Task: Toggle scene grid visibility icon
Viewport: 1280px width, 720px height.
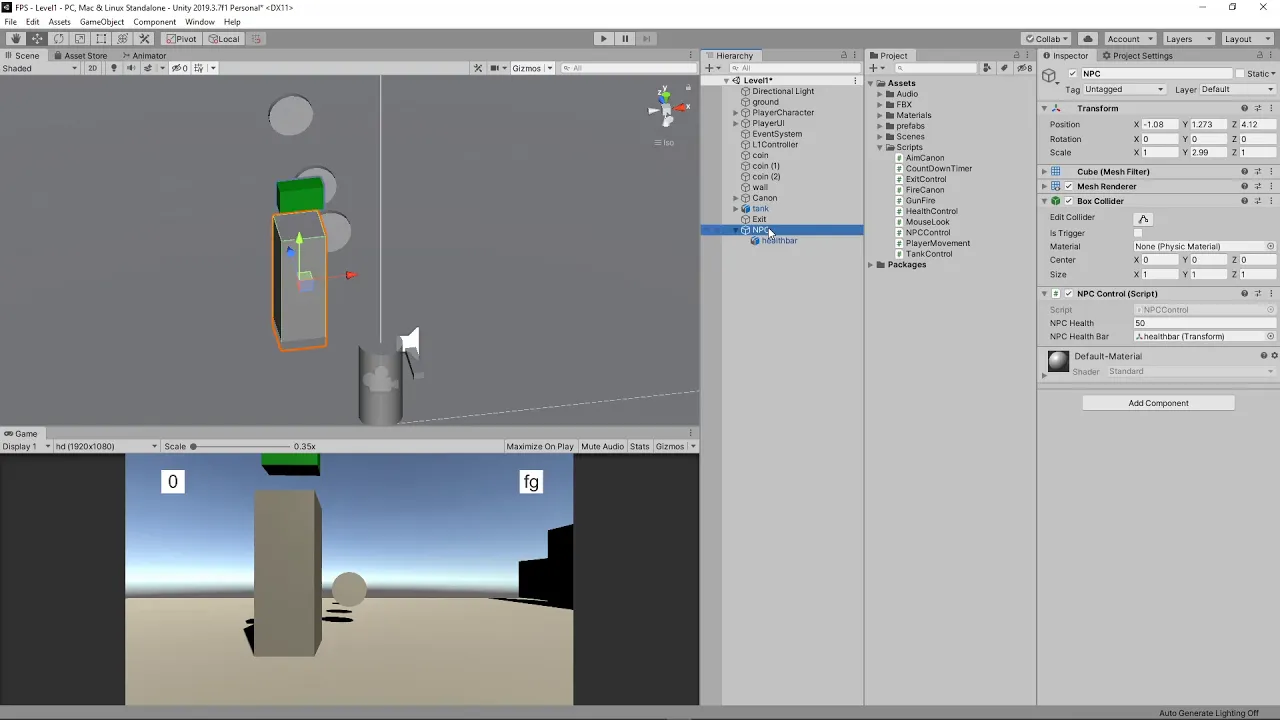Action: tap(199, 68)
